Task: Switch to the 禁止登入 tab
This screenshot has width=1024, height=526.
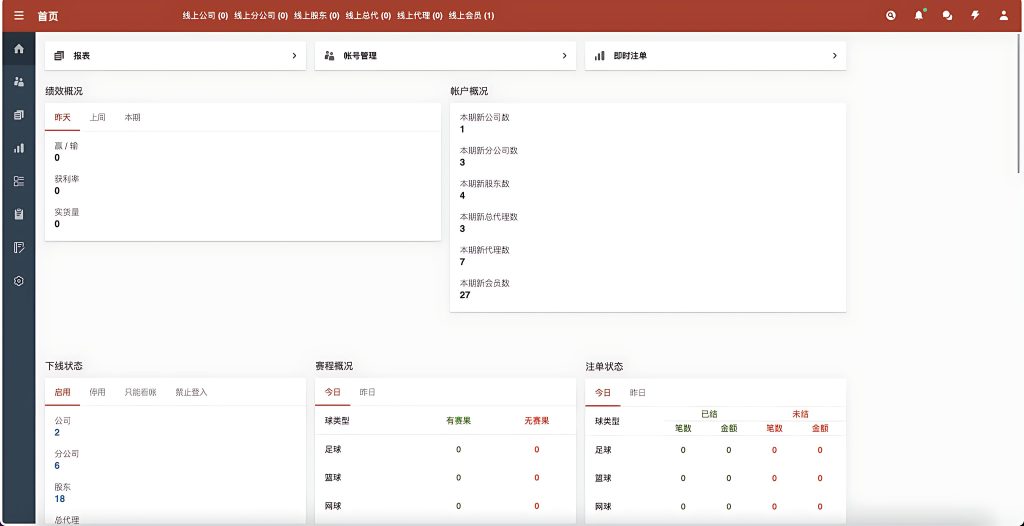Action: (x=191, y=392)
